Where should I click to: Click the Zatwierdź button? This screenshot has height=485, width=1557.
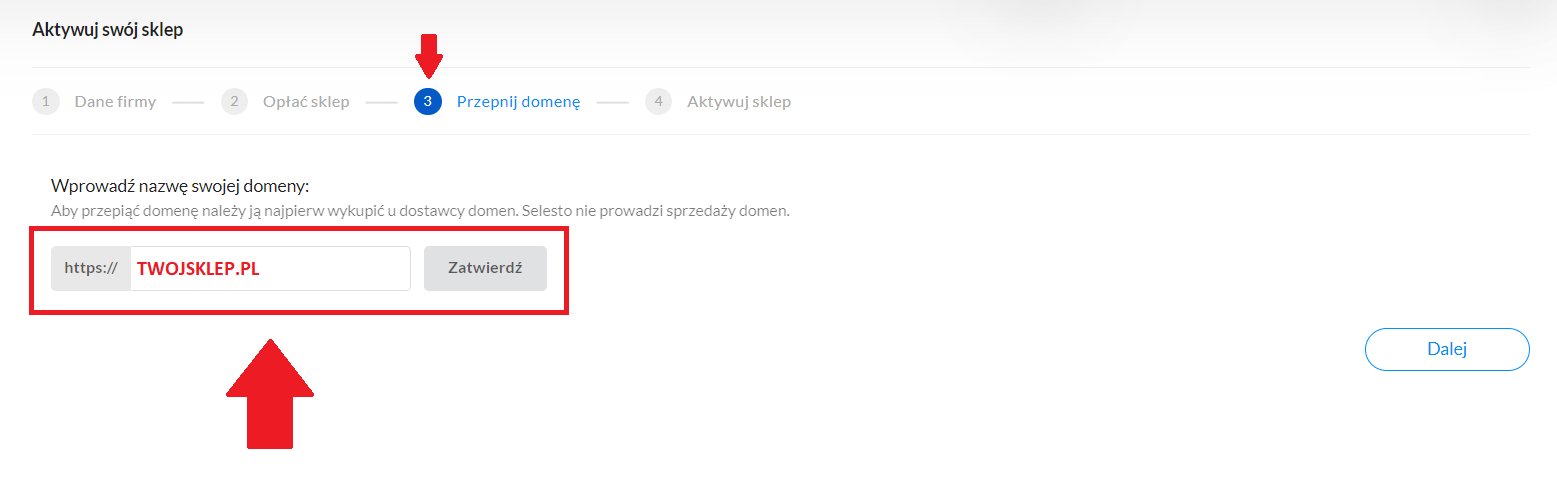(485, 269)
